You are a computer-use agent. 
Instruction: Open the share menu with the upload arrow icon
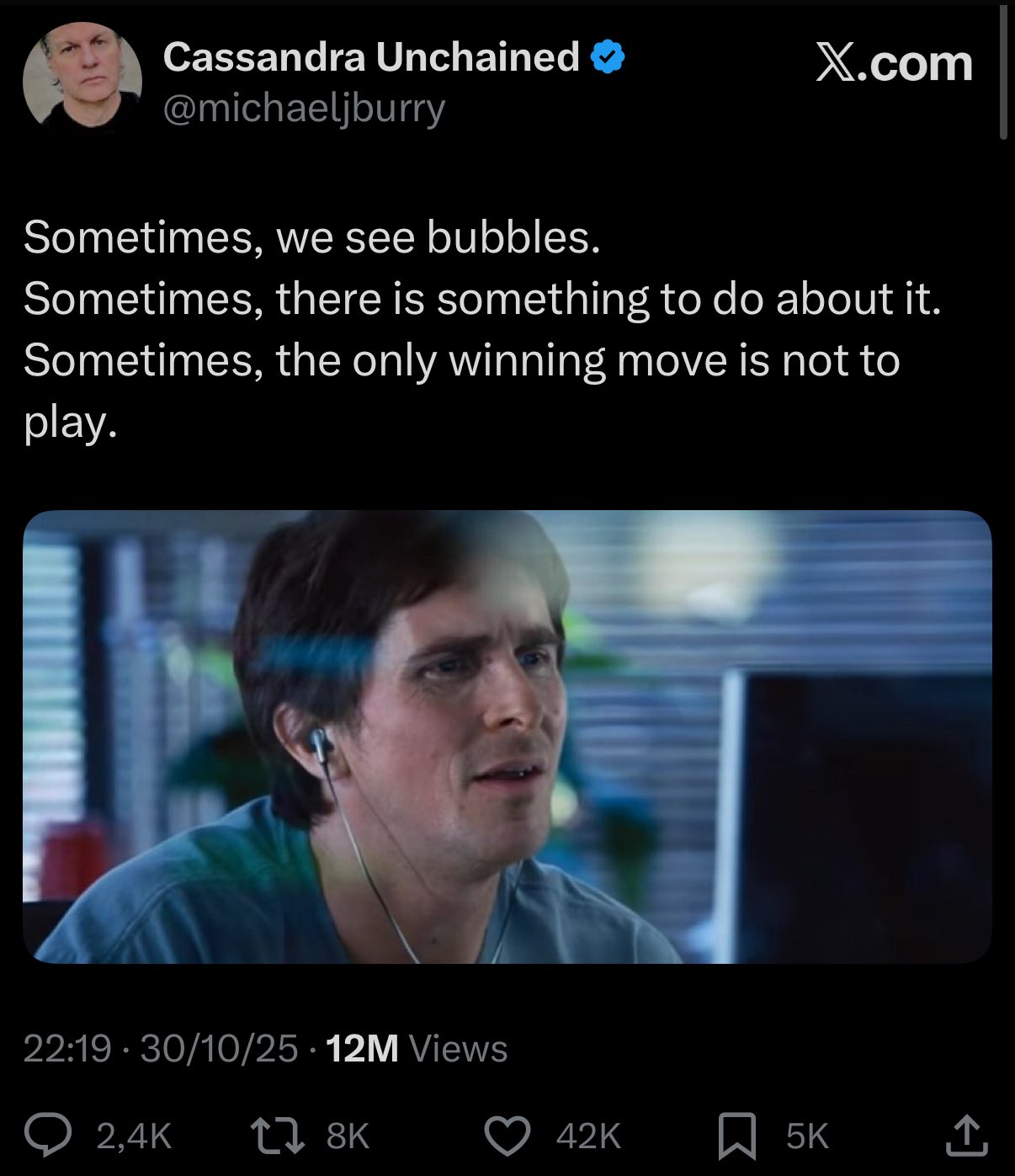pyautogui.click(x=966, y=1135)
